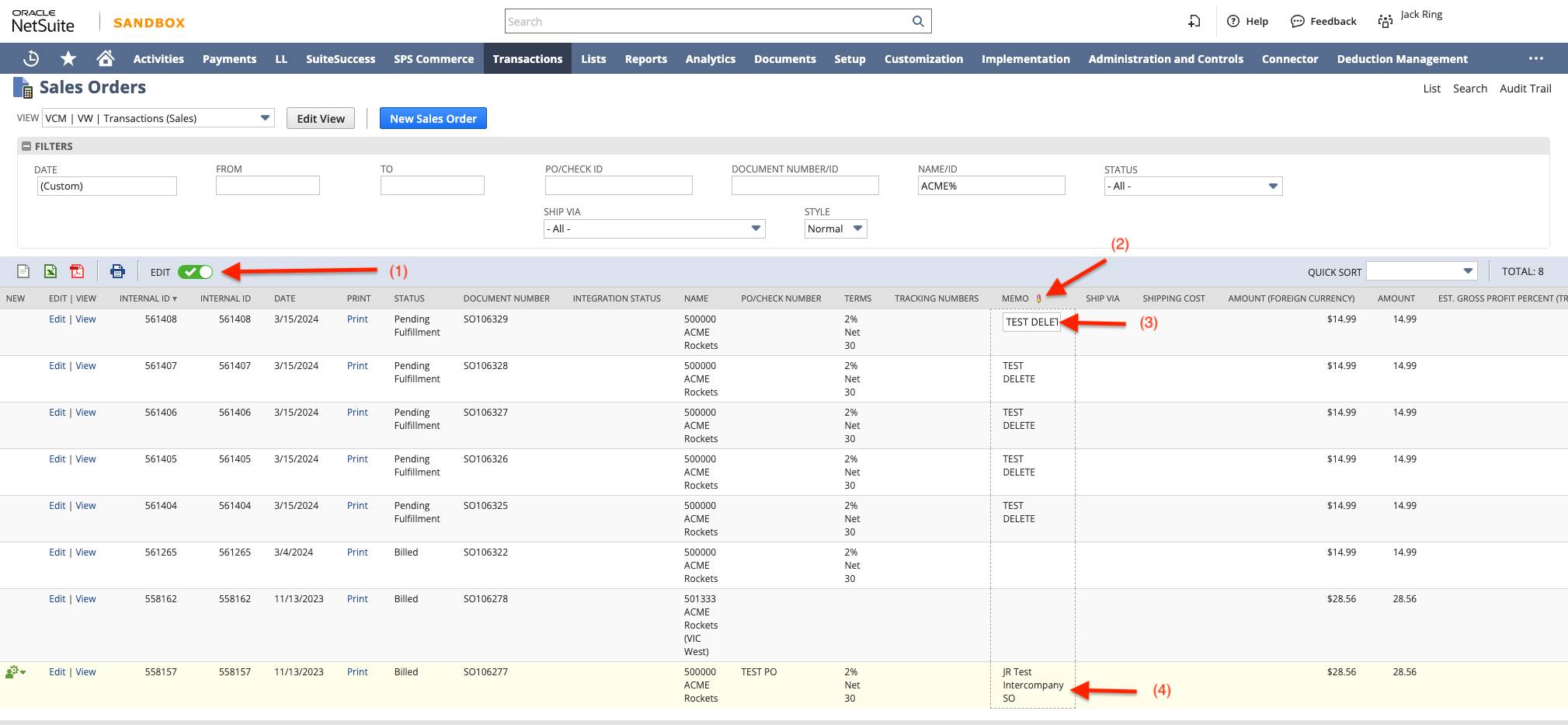
Task: Open the Recent Records clock icon
Action: click(x=31, y=58)
